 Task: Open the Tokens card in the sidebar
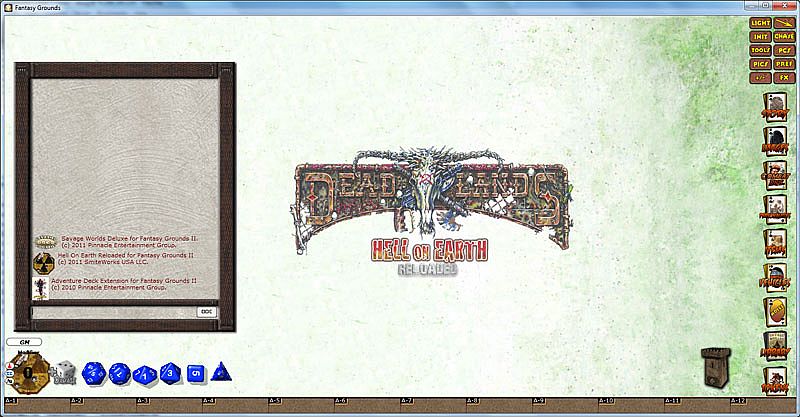click(x=775, y=381)
